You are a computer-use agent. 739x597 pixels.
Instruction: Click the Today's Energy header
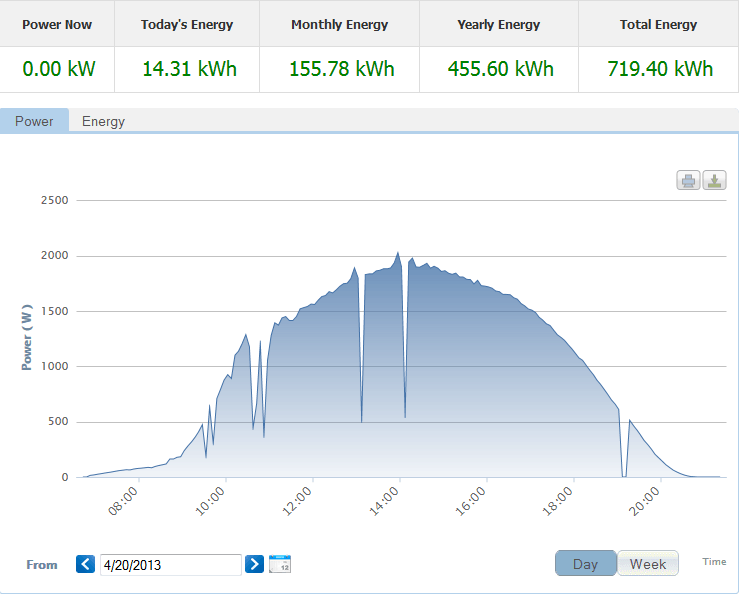coord(187,25)
